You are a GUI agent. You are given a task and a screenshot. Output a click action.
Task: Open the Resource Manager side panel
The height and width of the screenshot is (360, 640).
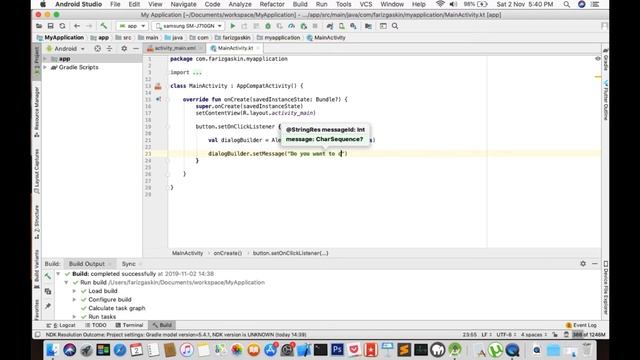tap(37, 111)
